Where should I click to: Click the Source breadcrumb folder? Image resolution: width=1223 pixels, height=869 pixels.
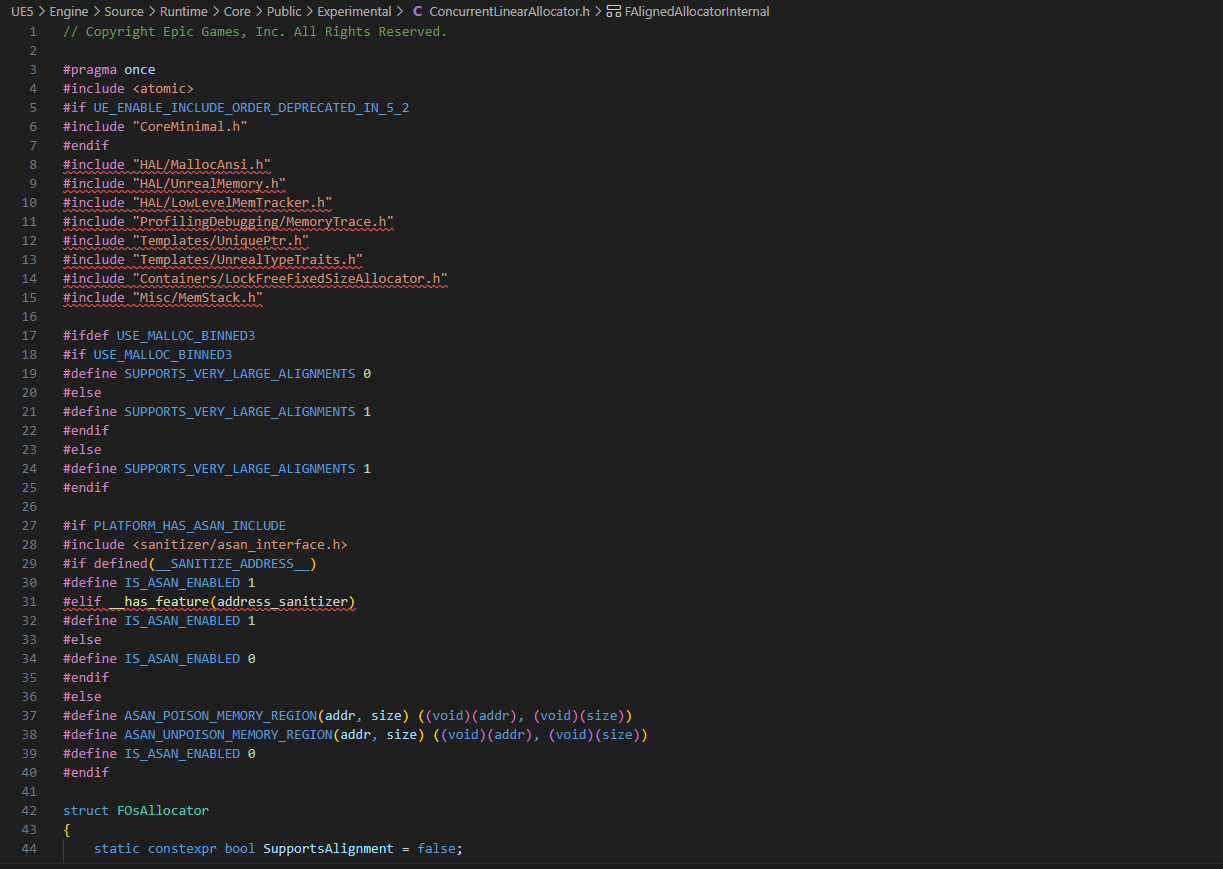(x=124, y=12)
